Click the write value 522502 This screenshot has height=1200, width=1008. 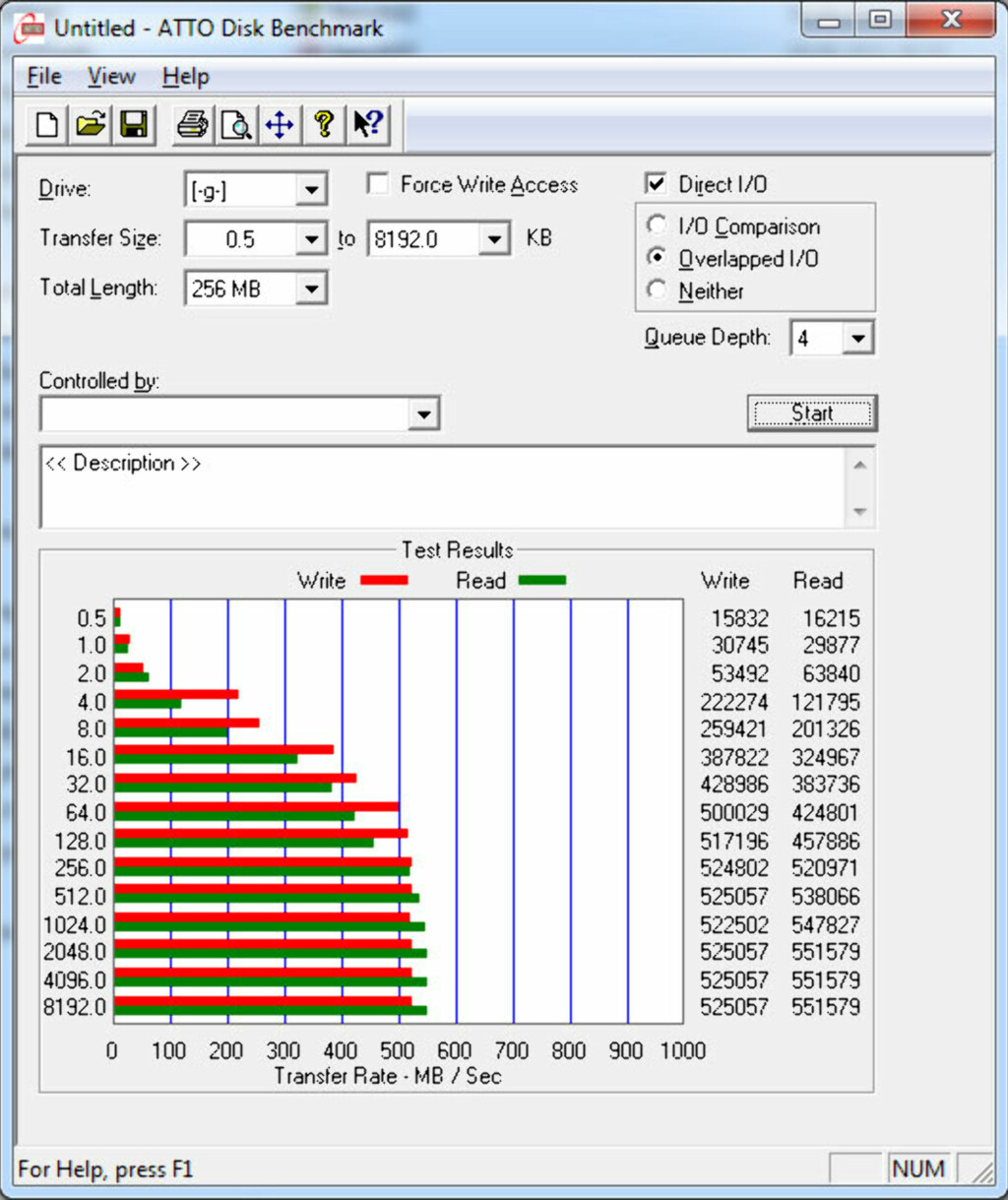734,925
